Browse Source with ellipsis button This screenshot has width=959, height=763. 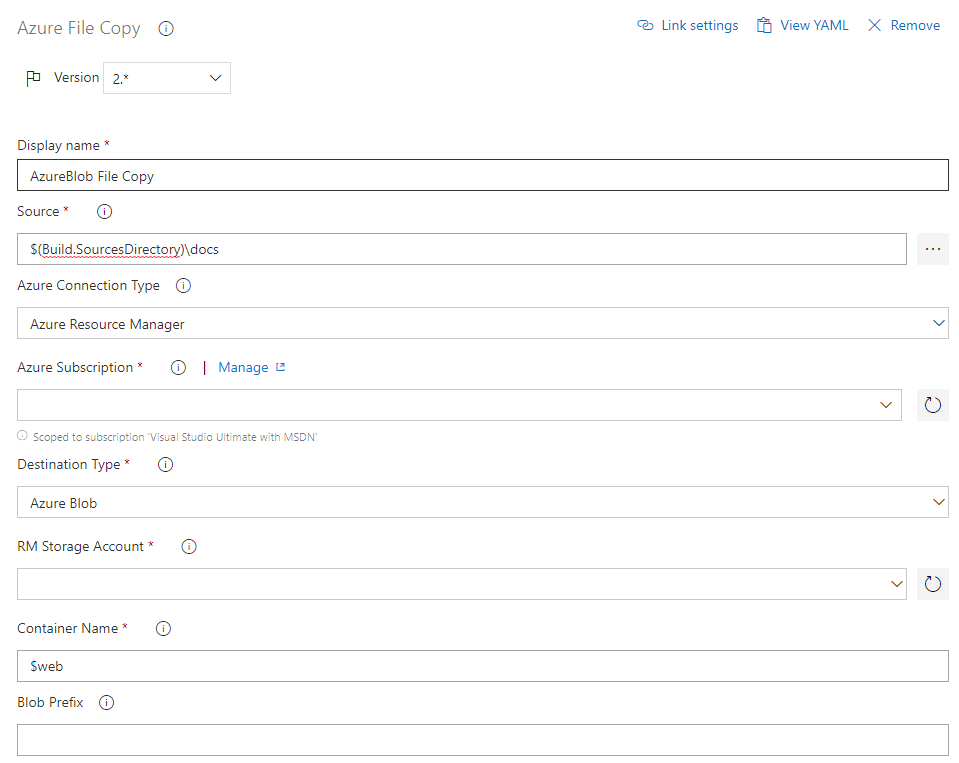pyautogui.click(x=933, y=249)
